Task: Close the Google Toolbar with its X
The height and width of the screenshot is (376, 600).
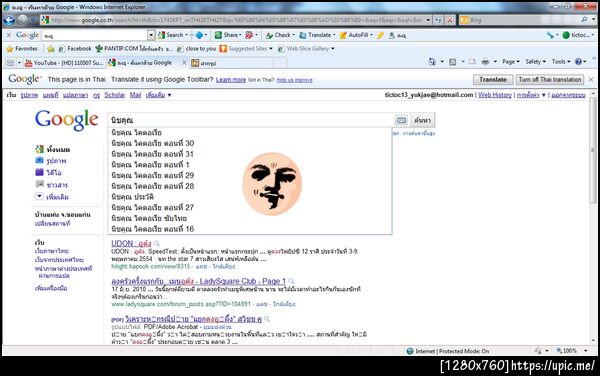Action: coord(9,35)
